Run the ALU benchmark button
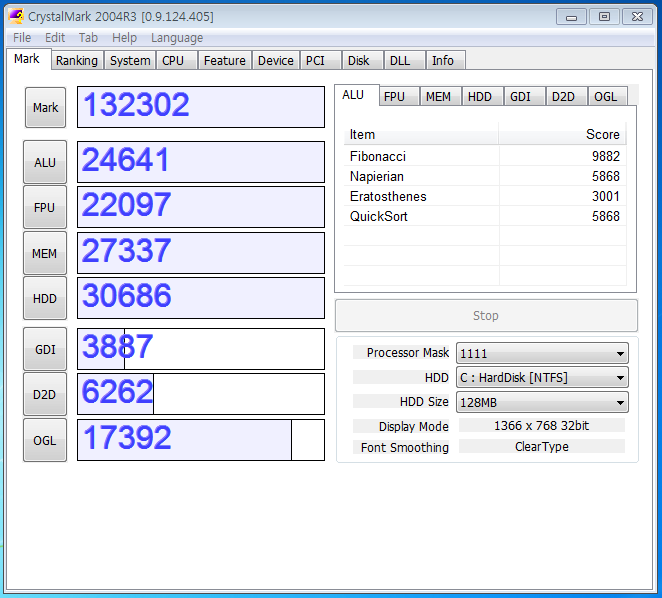662x598 pixels. 45,162
